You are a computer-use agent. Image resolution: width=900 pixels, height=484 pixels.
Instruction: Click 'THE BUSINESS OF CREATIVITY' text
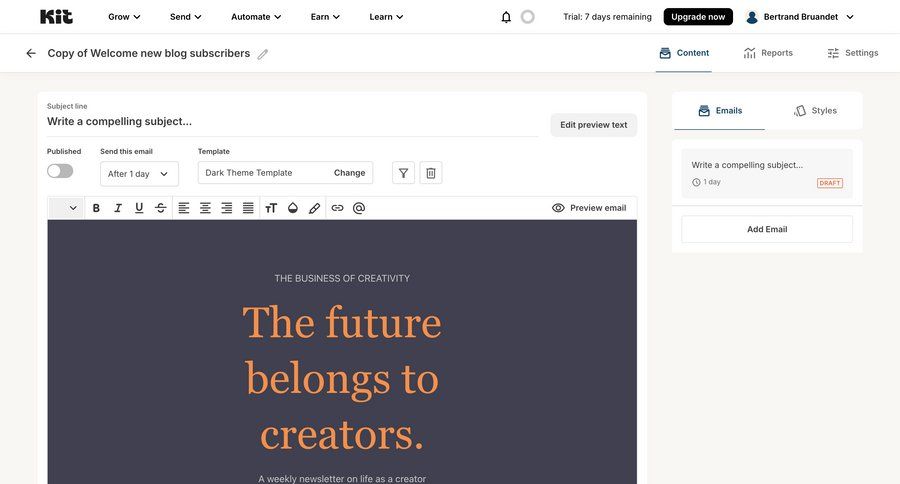pos(342,278)
